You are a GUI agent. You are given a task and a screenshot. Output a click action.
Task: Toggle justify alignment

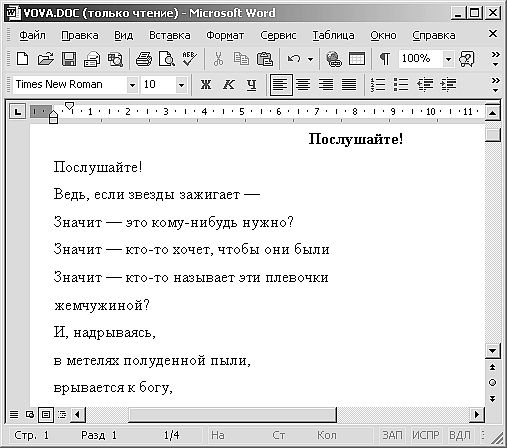click(349, 85)
